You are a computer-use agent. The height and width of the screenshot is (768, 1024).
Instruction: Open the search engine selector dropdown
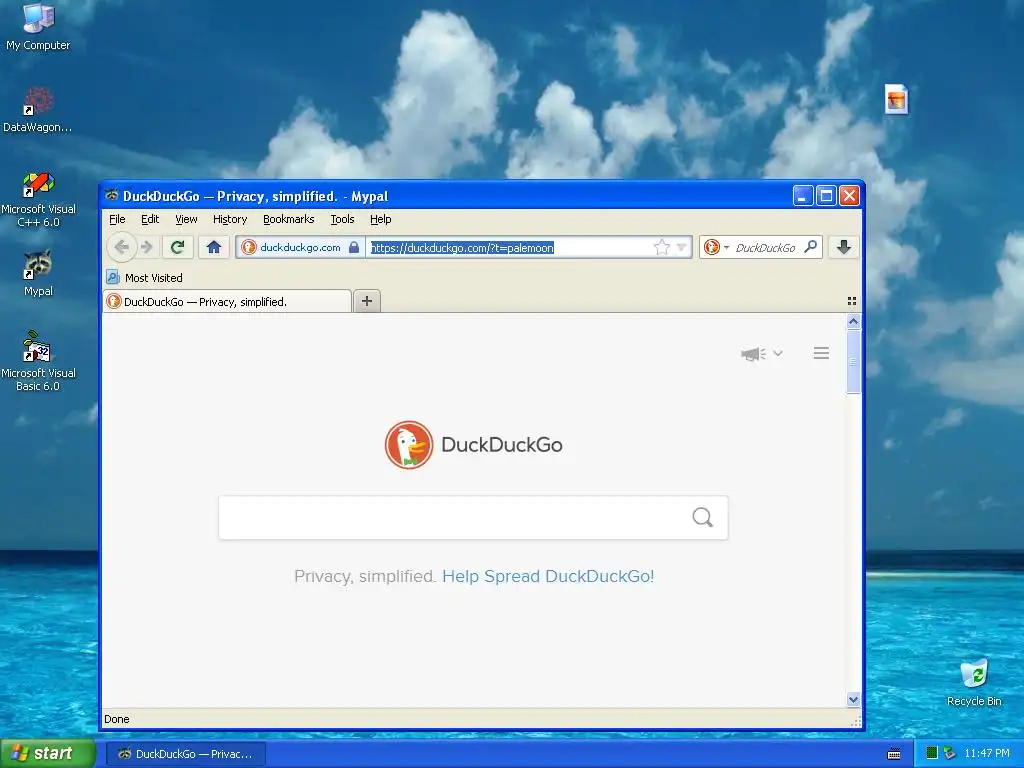[716, 248]
